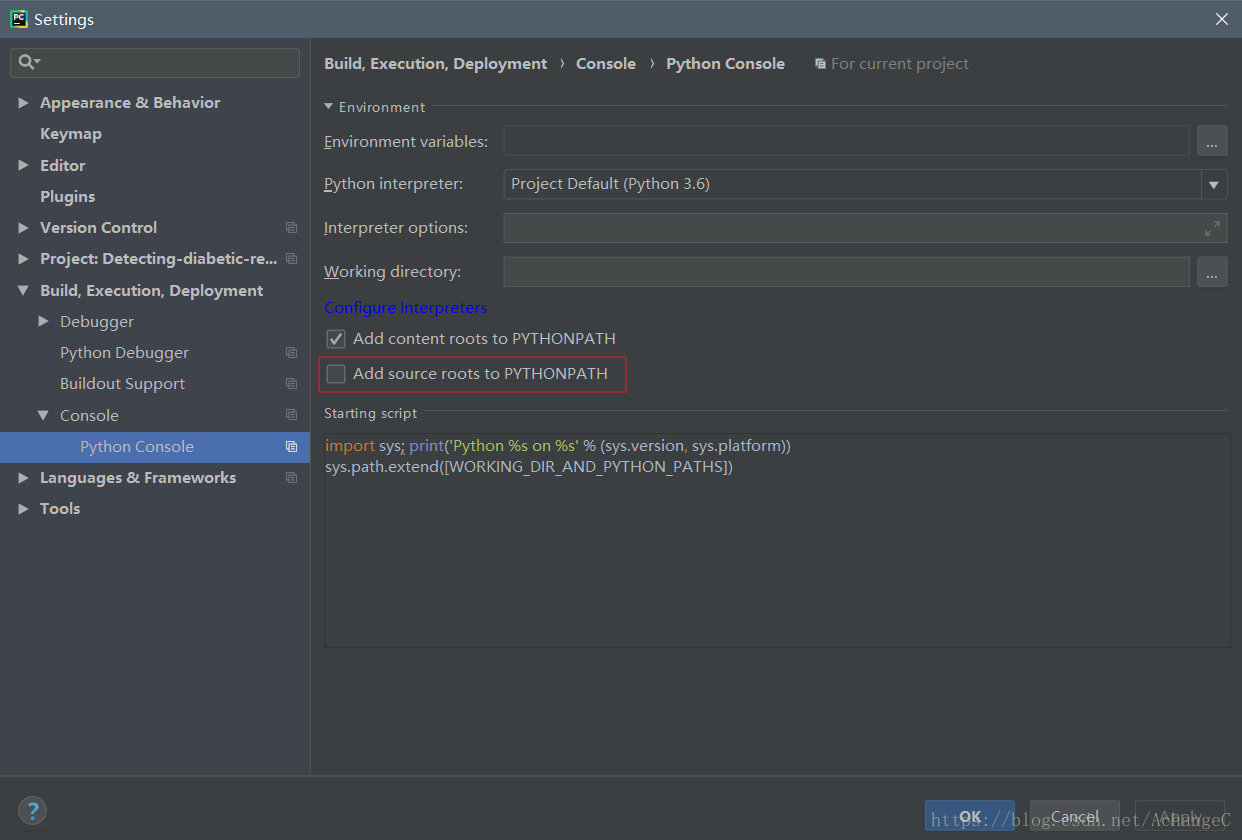Confirm settings with OK button
The width and height of the screenshot is (1242, 840).
pos(970,816)
